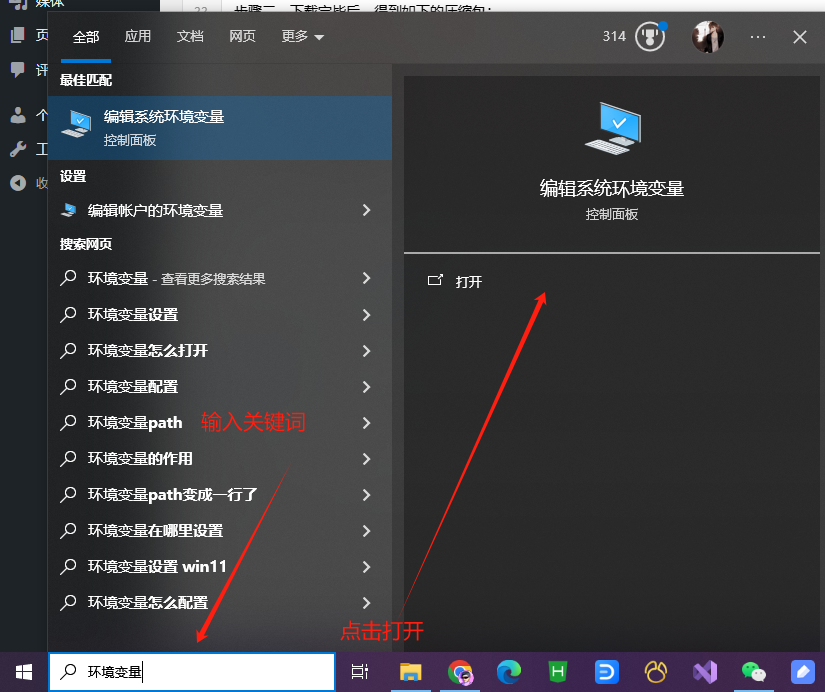
Task: Open the three-dot options menu
Action: point(758,37)
